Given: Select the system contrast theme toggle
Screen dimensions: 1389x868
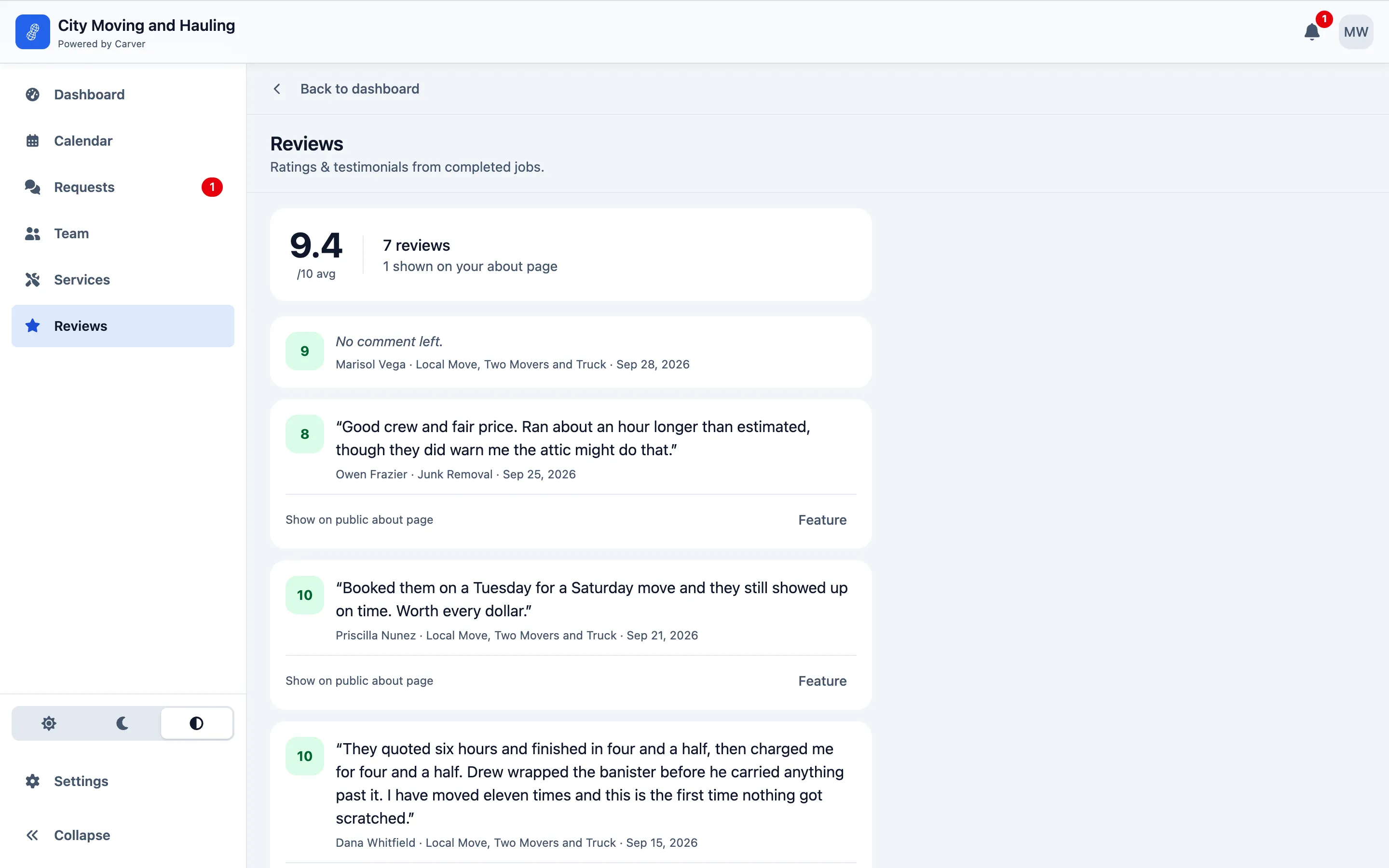Looking at the screenshot, I should pyautogui.click(x=196, y=723).
